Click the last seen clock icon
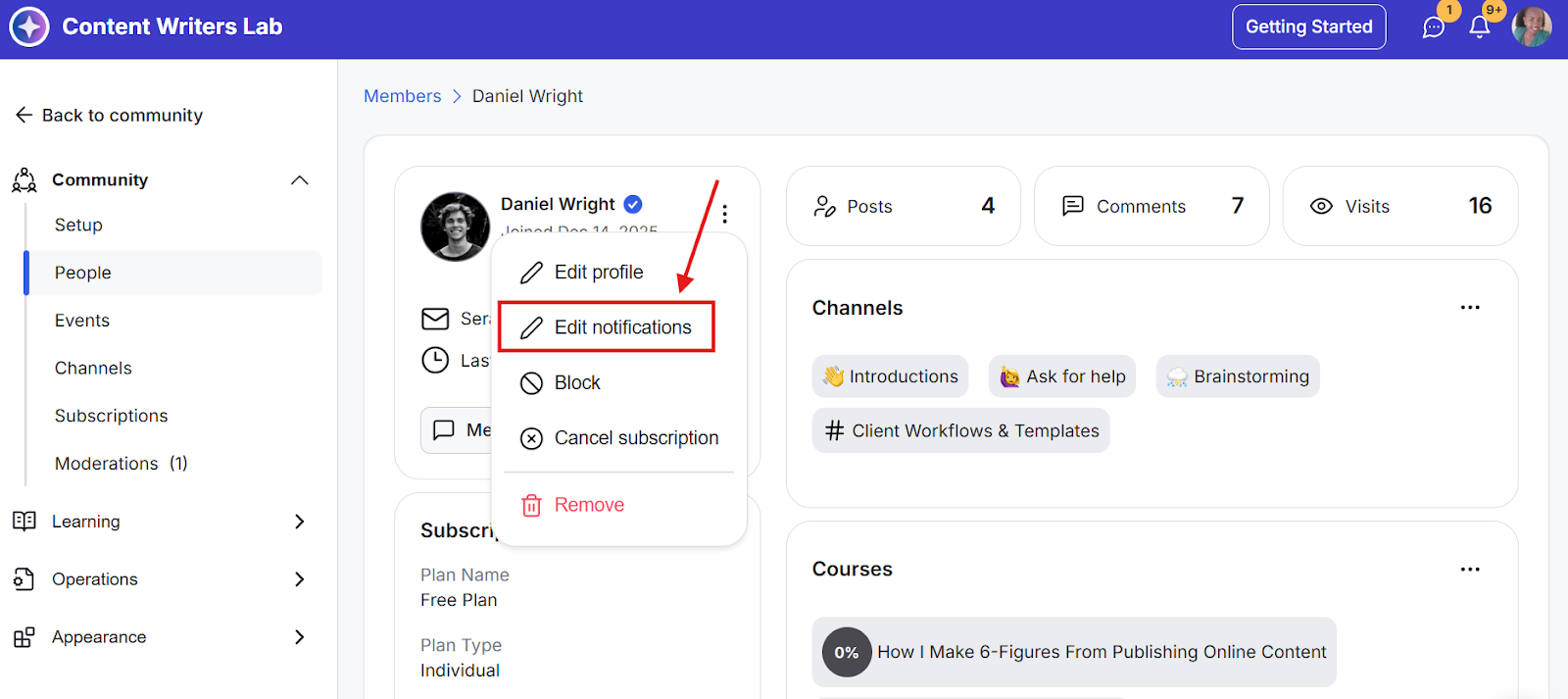This screenshot has height=699, width=1568. pos(435,361)
